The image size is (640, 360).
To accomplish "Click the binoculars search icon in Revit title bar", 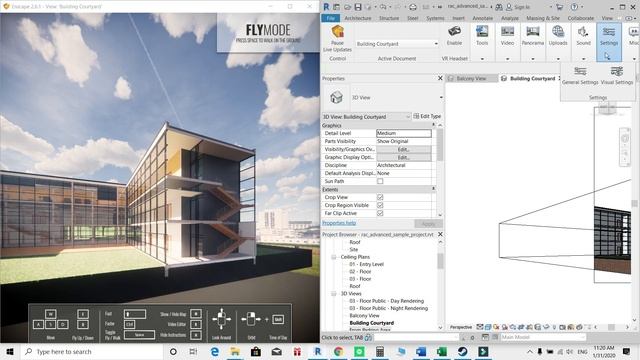I will 499,7.
